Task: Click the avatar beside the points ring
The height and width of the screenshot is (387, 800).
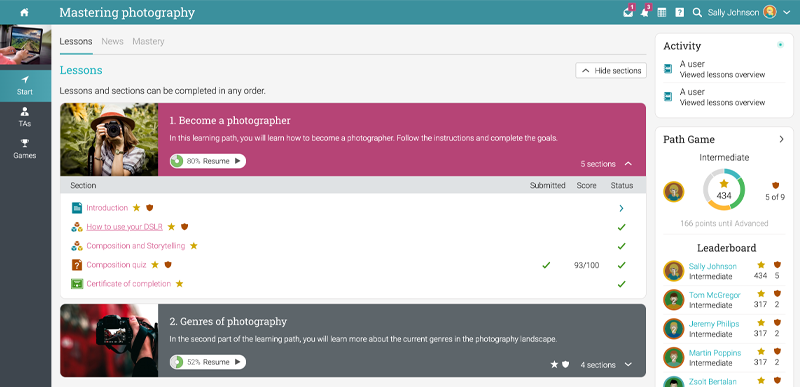Action: pos(673,192)
